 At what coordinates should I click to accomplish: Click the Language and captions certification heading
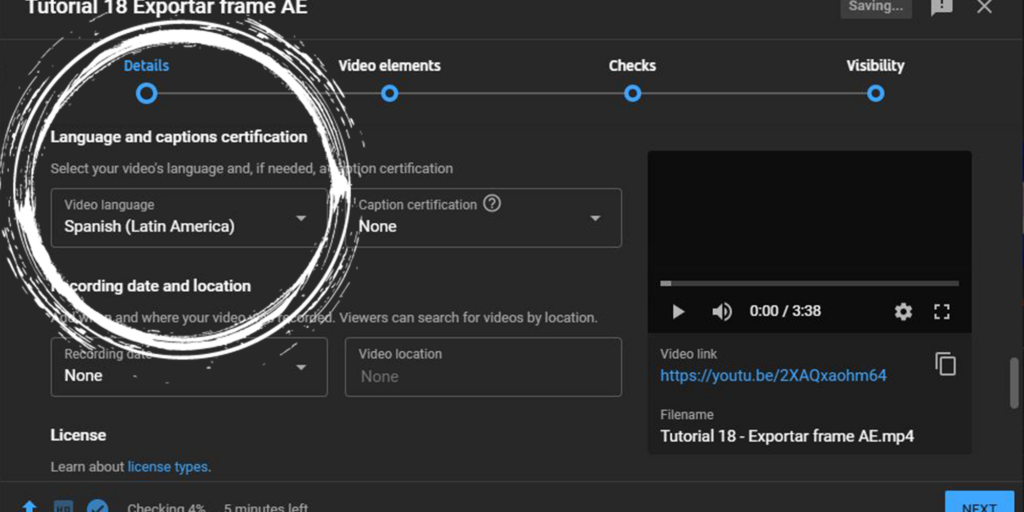tap(179, 137)
